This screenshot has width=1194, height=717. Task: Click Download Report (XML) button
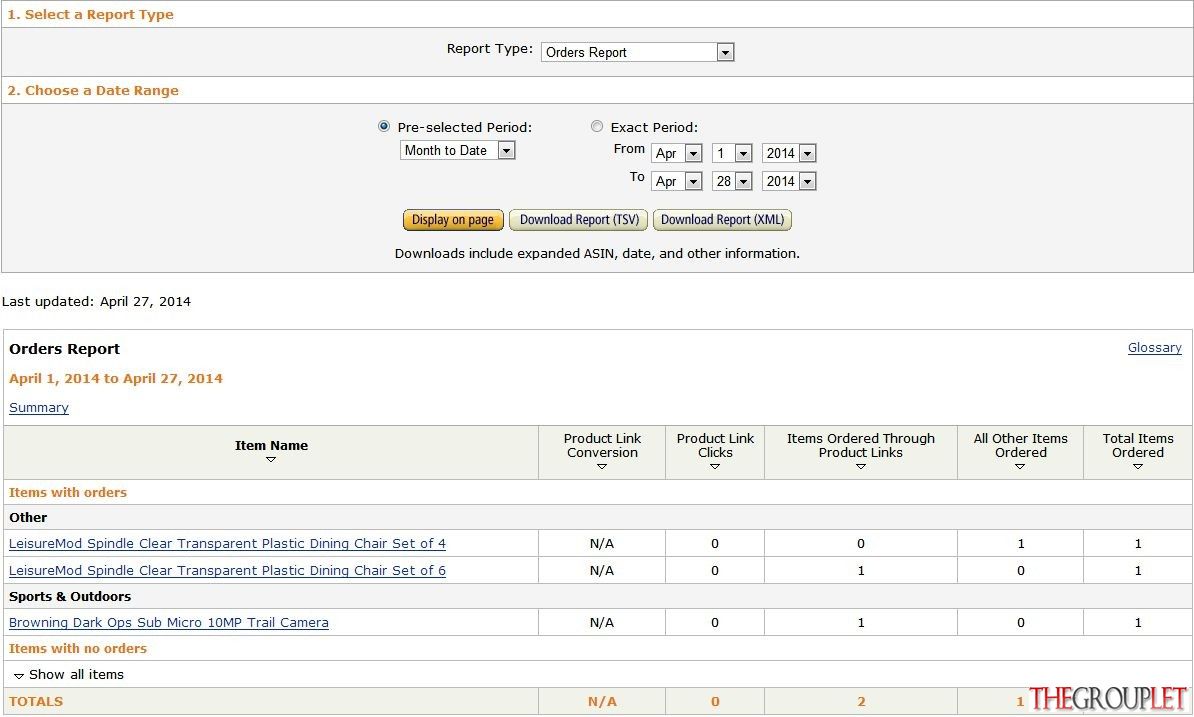(722, 220)
